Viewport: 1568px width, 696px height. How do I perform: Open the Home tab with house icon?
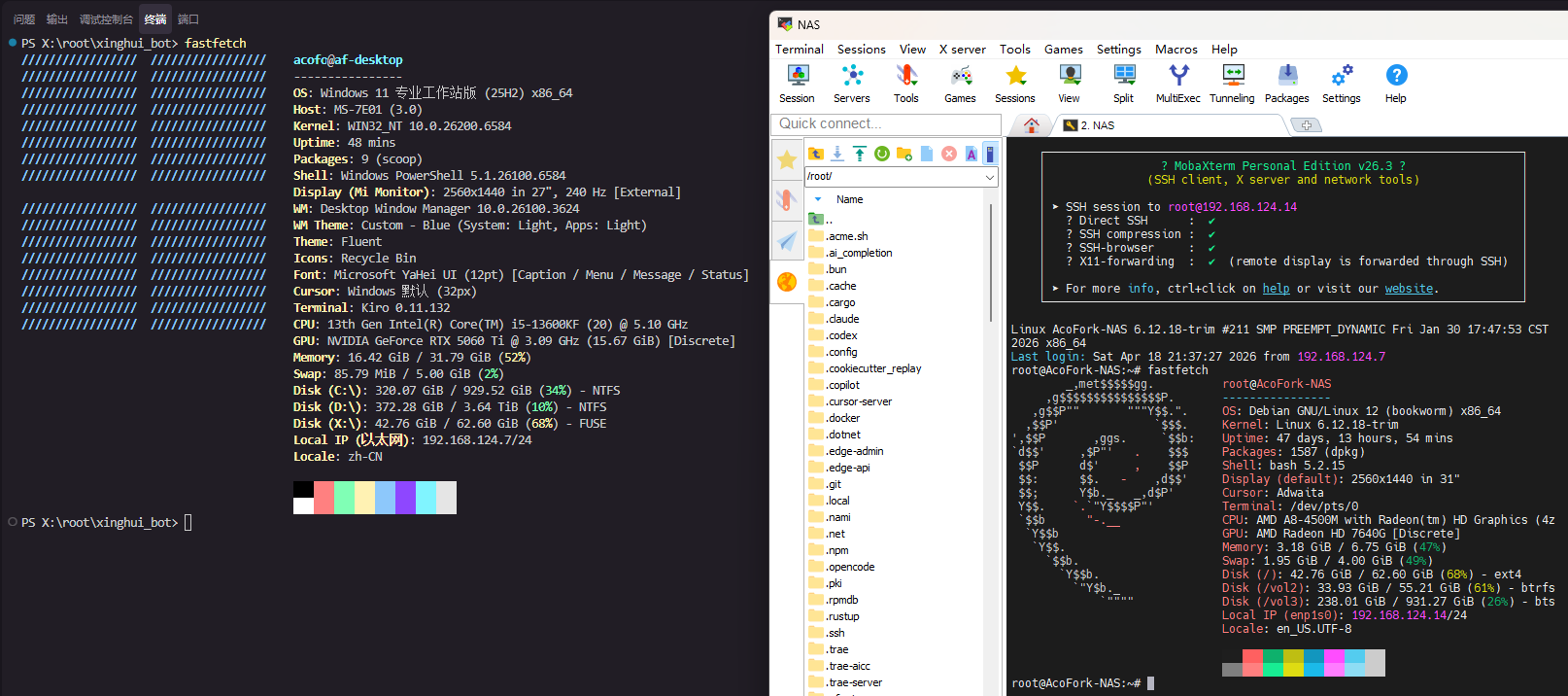[1032, 125]
